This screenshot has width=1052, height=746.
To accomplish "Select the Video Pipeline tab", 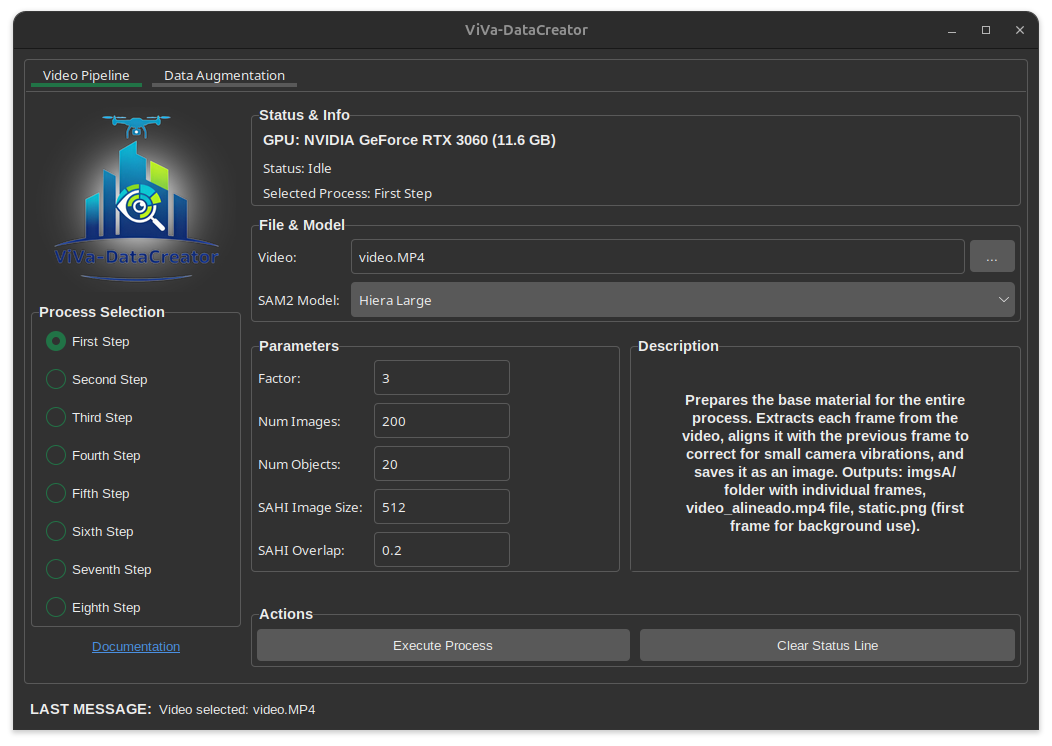I will click(x=86, y=75).
